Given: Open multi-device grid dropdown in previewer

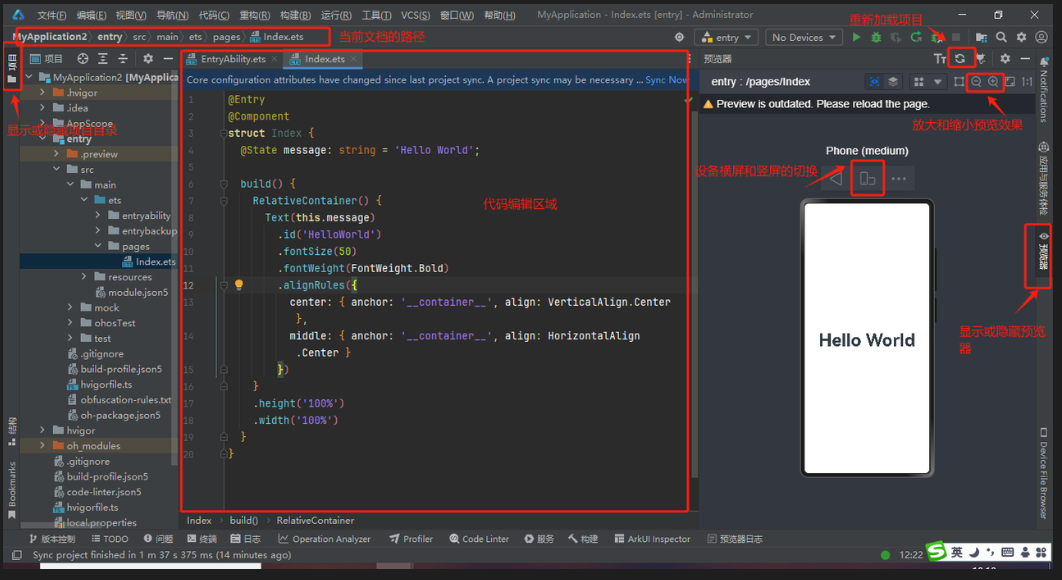Looking at the screenshot, I should [x=927, y=81].
